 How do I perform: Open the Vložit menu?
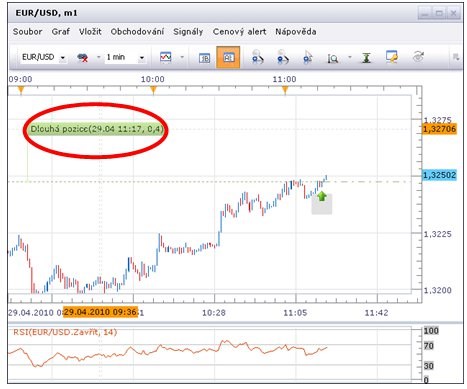(x=90, y=32)
